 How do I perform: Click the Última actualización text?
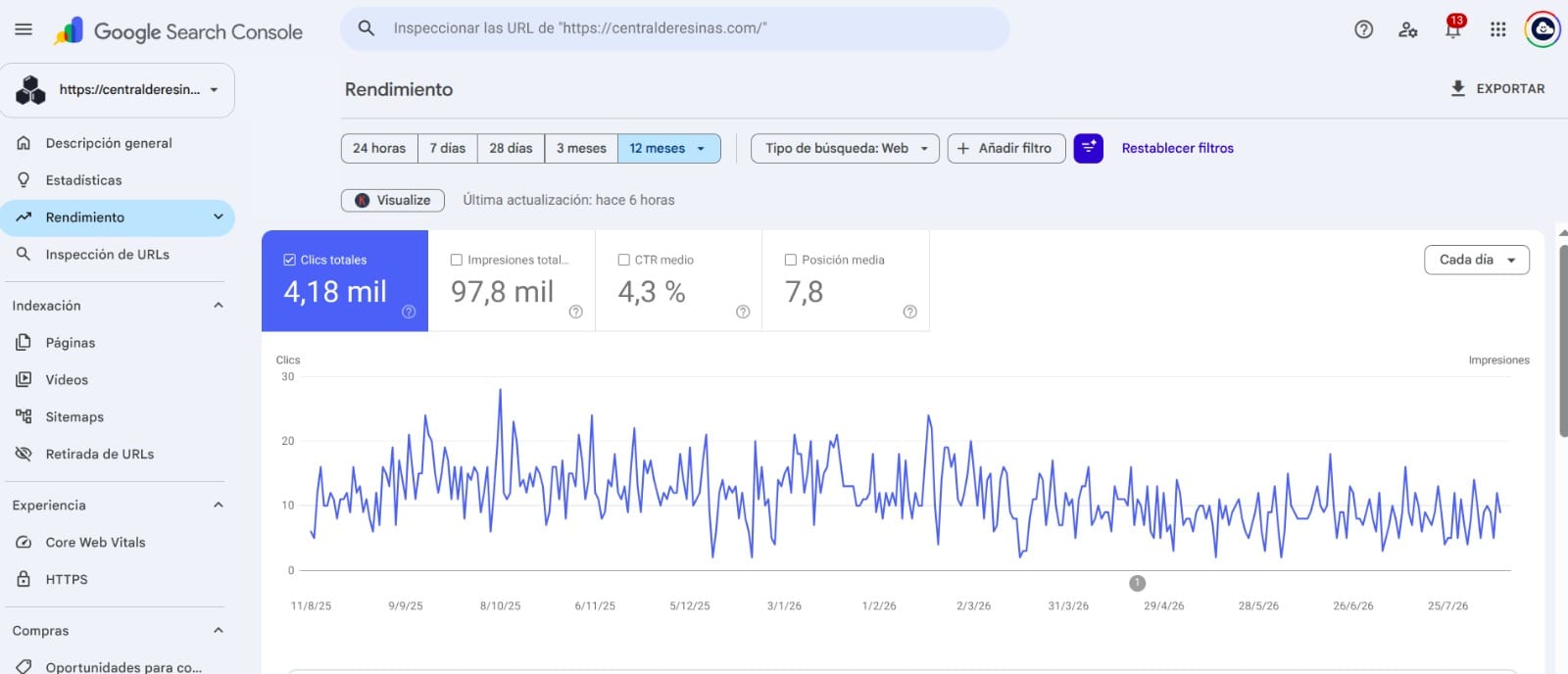click(568, 200)
